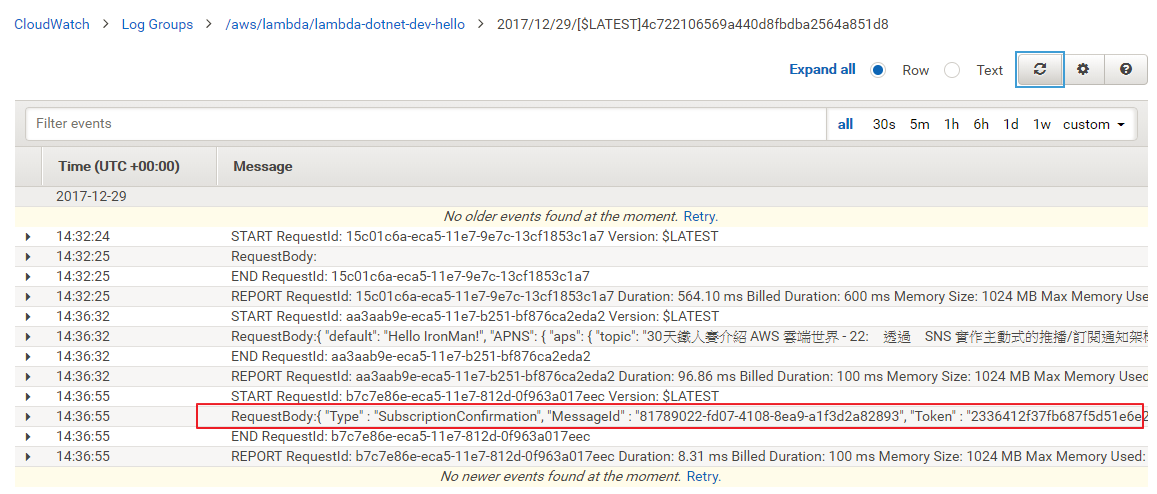Expand the 14:36:55 REPORT log row
The height and width of the screenshot is (494, 1157).
(x=28, y=457)
